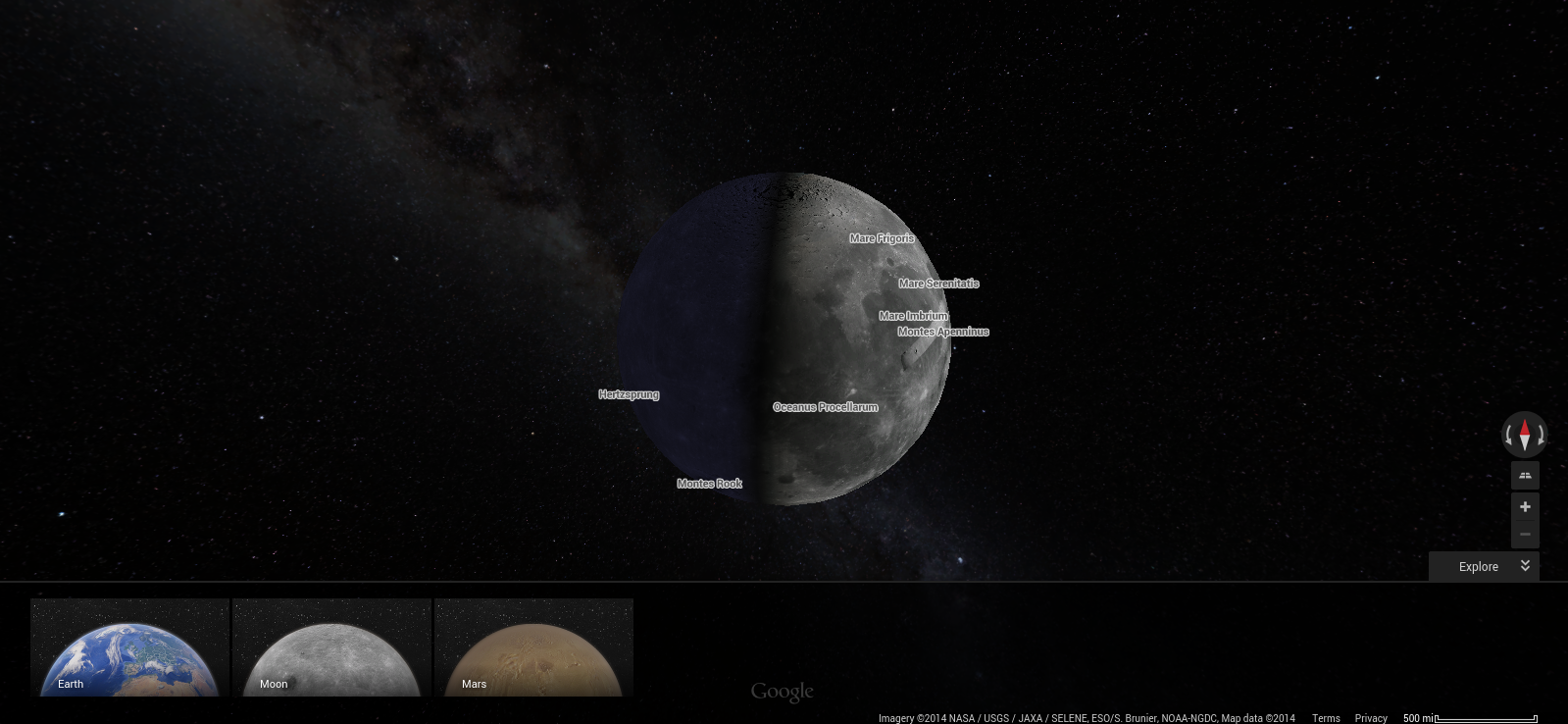
Task: Collapse the Explore panel chevron
Action: [1525, 566]
